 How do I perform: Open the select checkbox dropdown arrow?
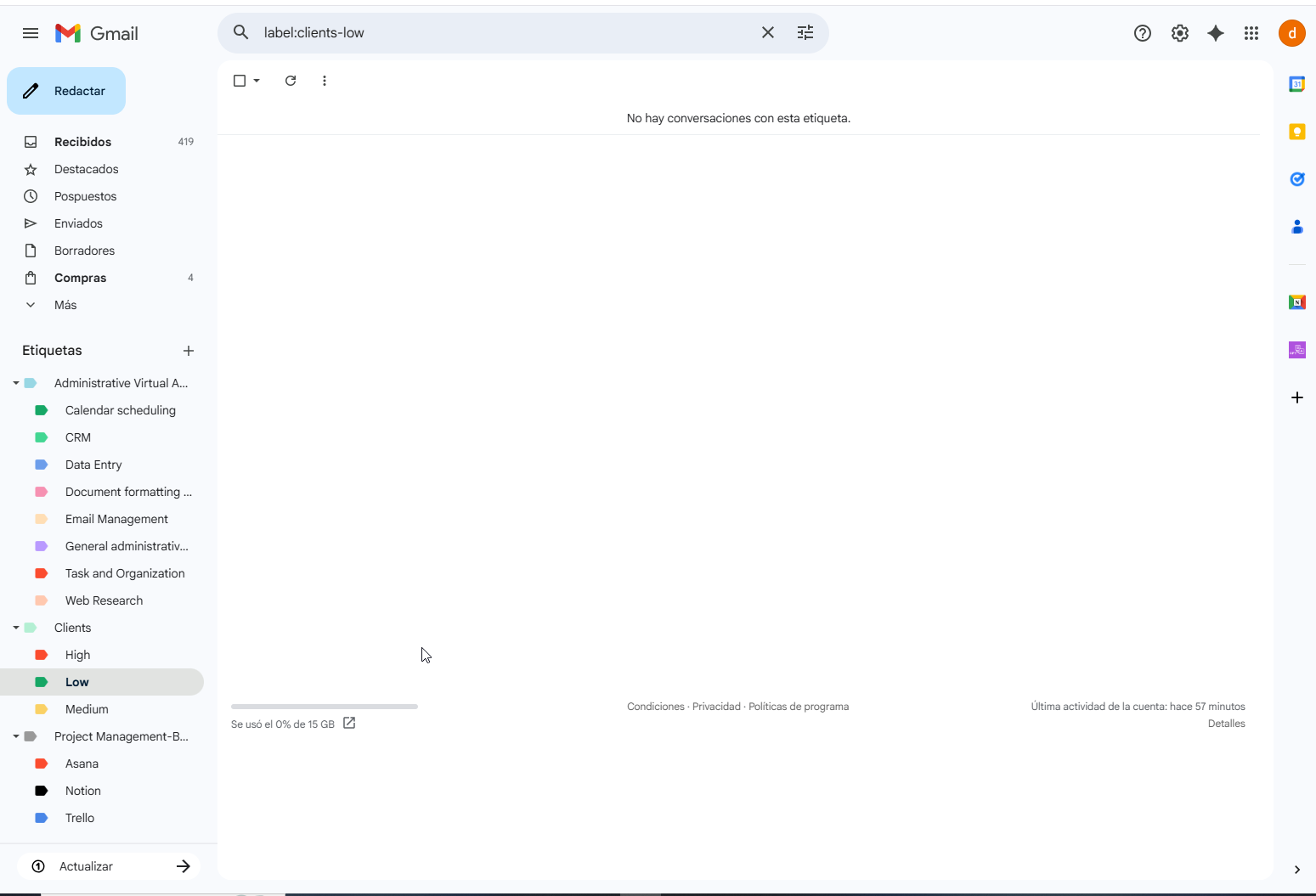click(x=257, y=81)
